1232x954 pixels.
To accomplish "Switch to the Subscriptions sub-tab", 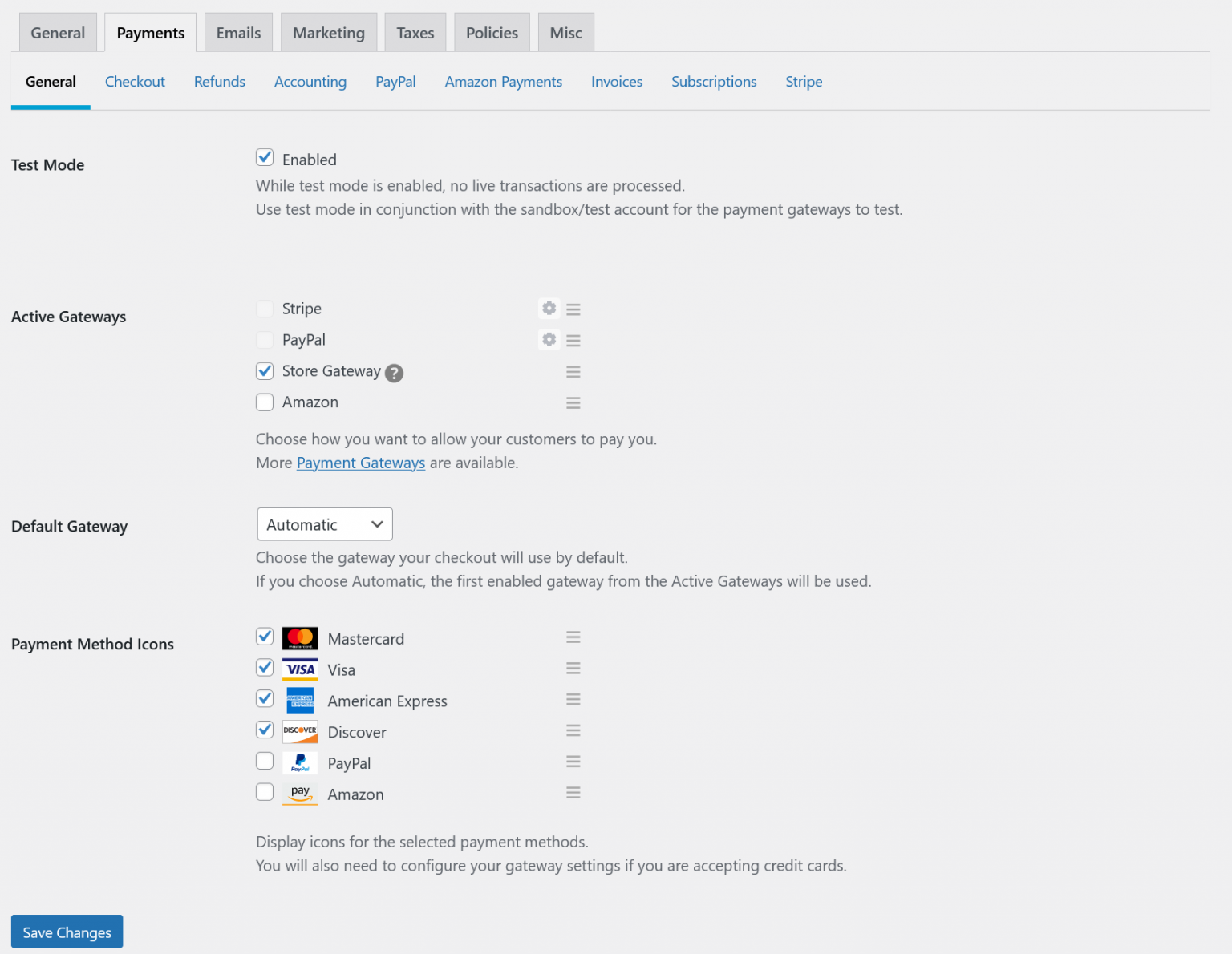I will [714, 81].
